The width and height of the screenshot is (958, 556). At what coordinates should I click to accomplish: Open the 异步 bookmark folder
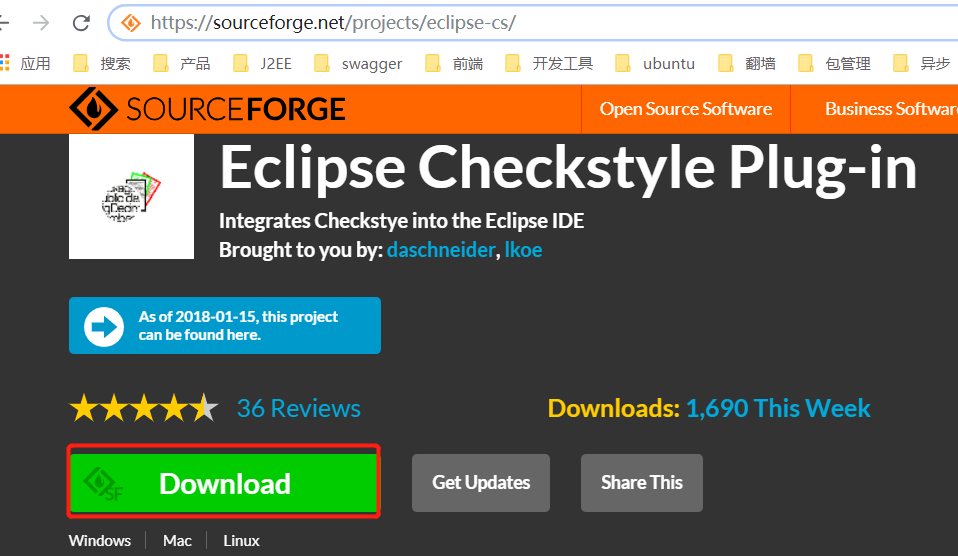[921, 63]
